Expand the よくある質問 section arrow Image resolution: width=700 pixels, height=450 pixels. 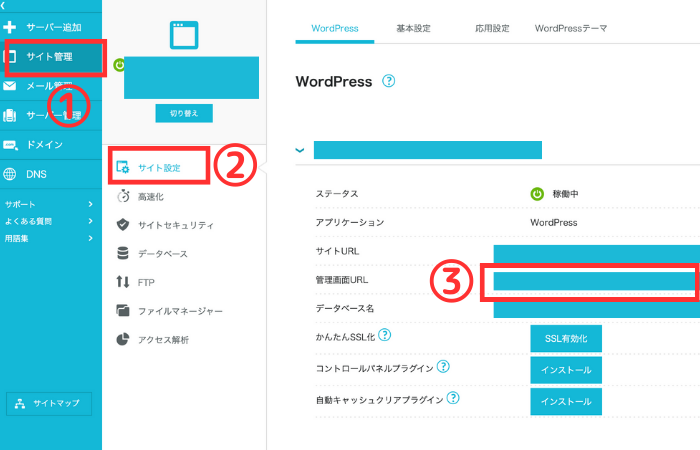(x=91, y=221)
